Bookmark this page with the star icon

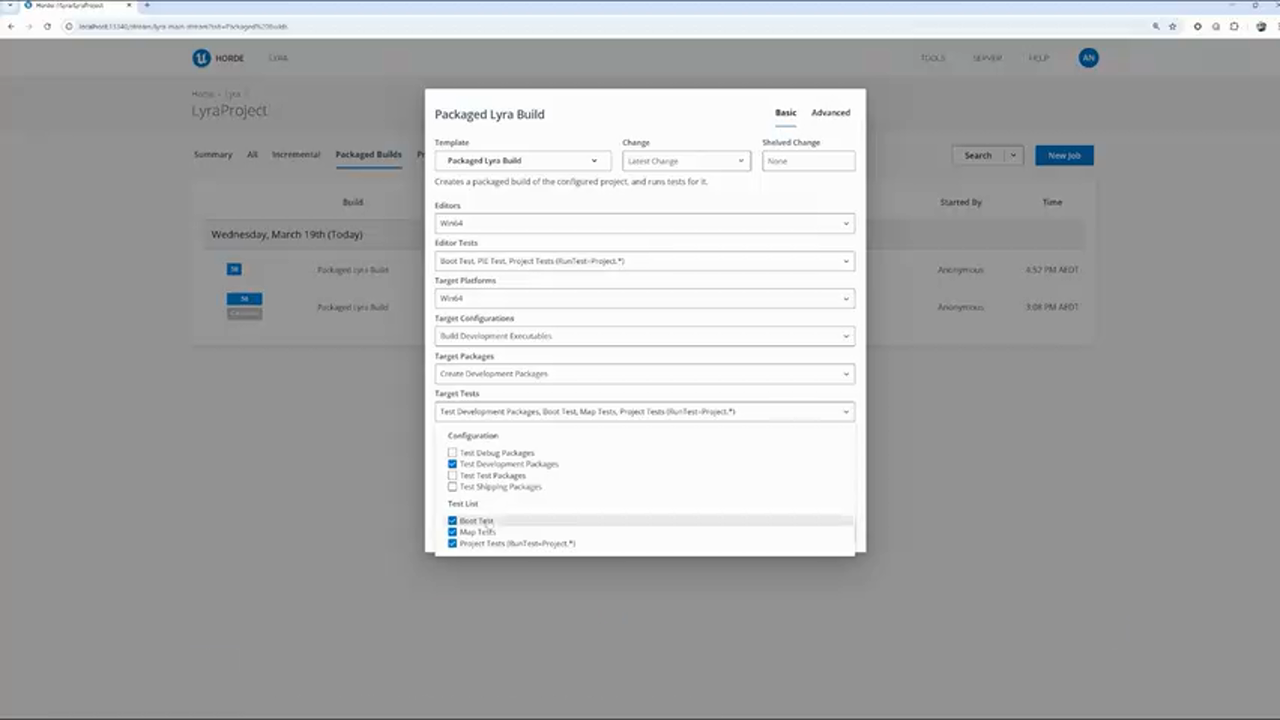[1173, 26]
